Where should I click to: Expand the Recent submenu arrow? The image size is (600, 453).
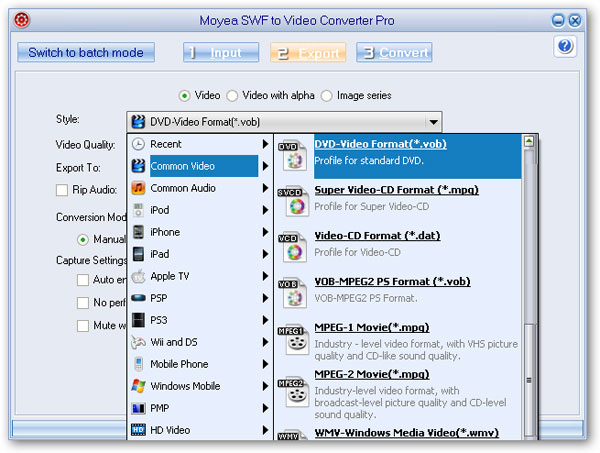pyautogui.click(x=265, y=144)
